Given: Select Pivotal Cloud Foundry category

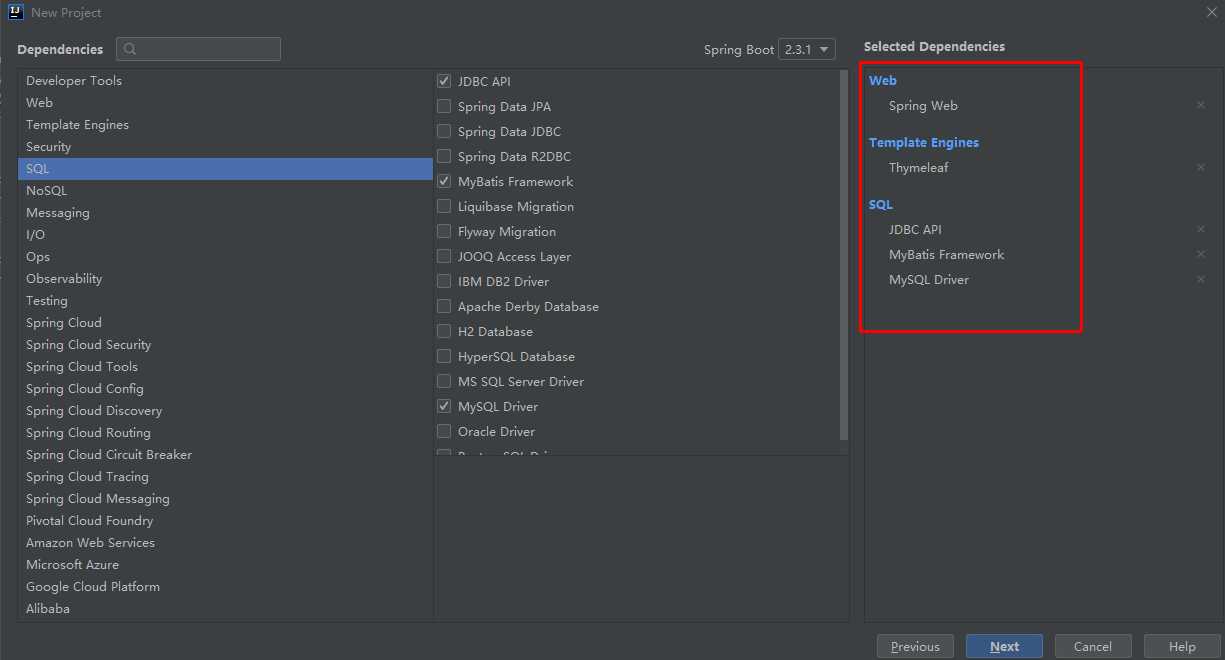Looking at the screenshot, I should (225, 520).
